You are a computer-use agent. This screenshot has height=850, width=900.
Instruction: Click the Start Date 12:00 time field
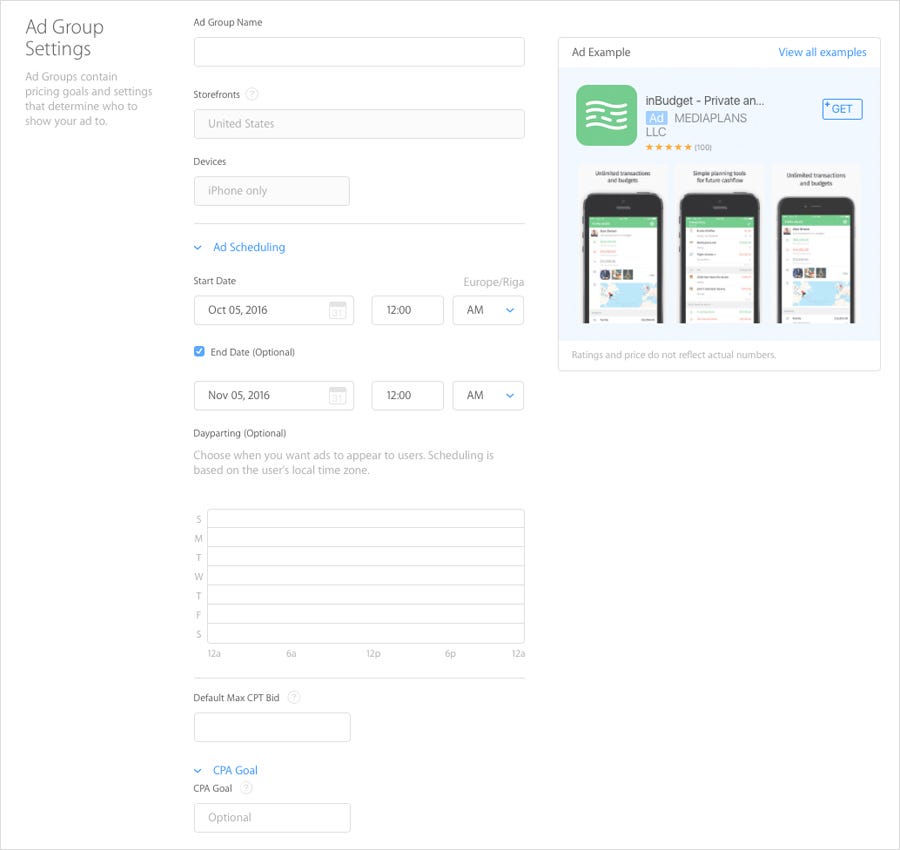(x=408, y=310)
